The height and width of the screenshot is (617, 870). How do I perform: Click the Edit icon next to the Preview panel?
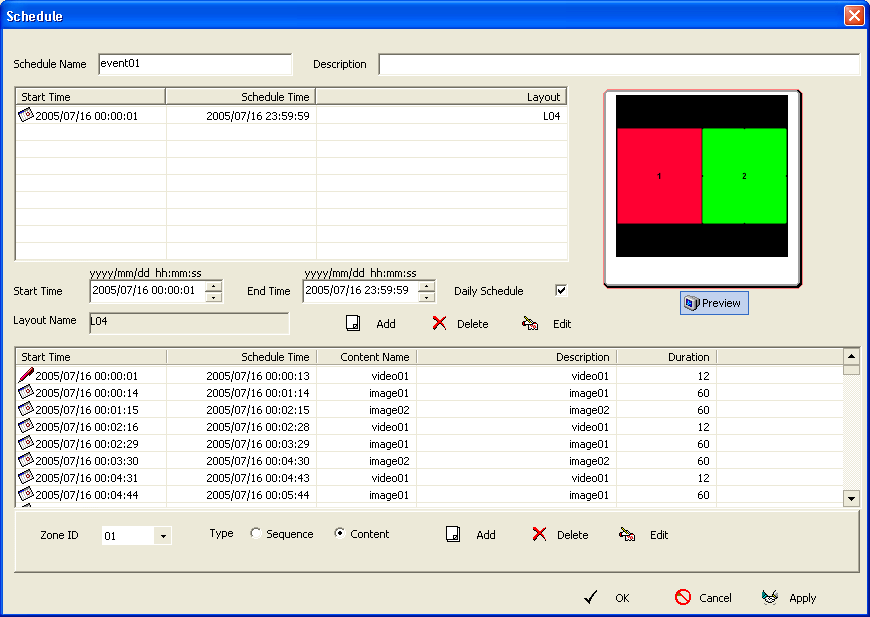tap(530, 323)
